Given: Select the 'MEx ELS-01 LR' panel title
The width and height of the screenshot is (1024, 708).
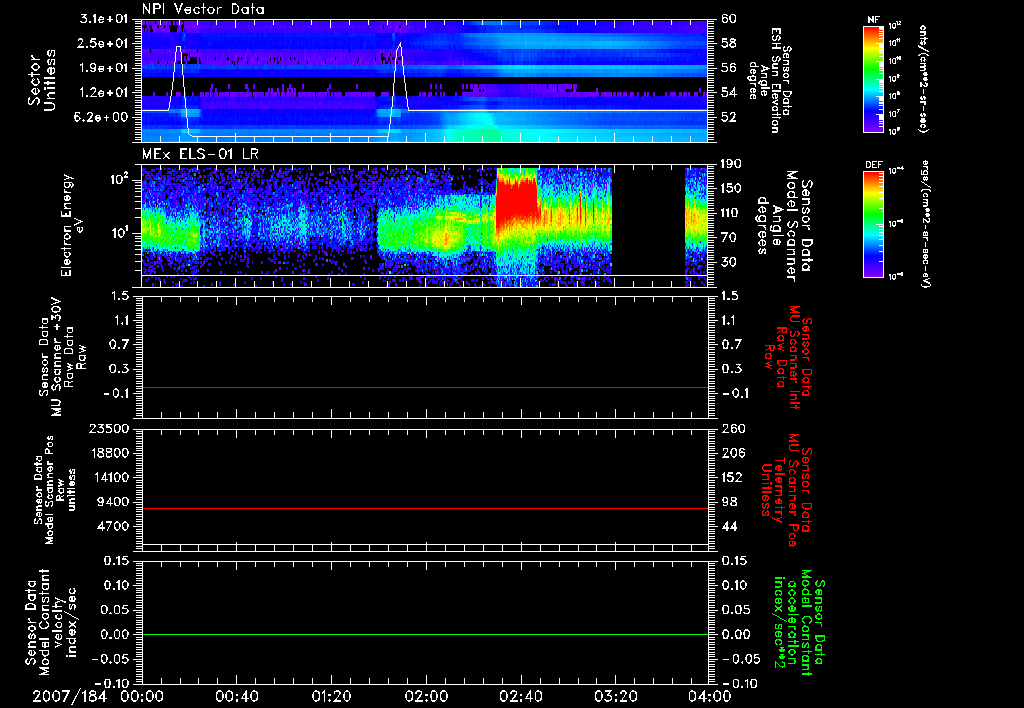Looking at the screenshot, I should coord(200,154).
